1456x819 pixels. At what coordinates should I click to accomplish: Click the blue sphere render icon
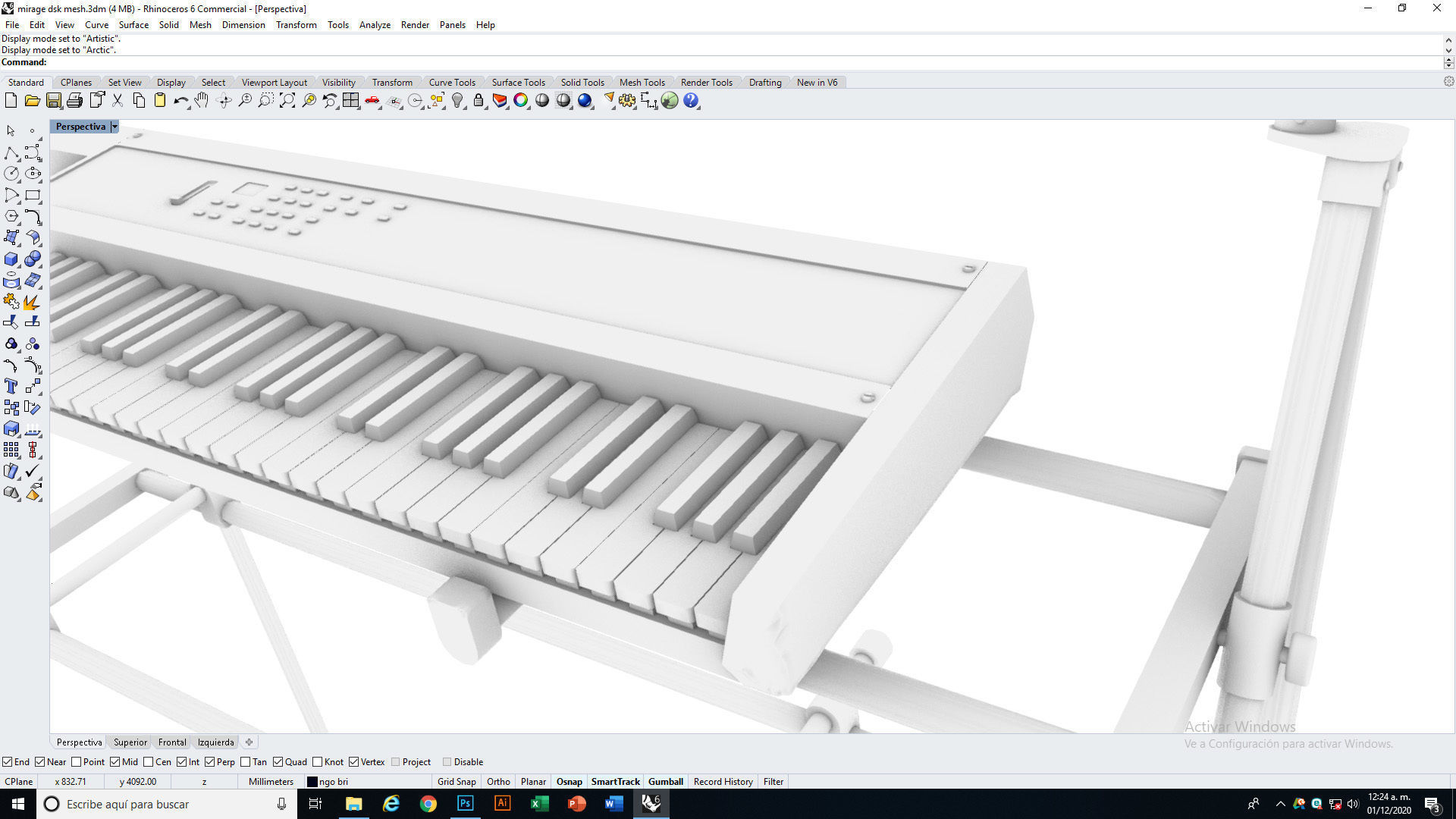pyautogui.click(x=585, y=101)
